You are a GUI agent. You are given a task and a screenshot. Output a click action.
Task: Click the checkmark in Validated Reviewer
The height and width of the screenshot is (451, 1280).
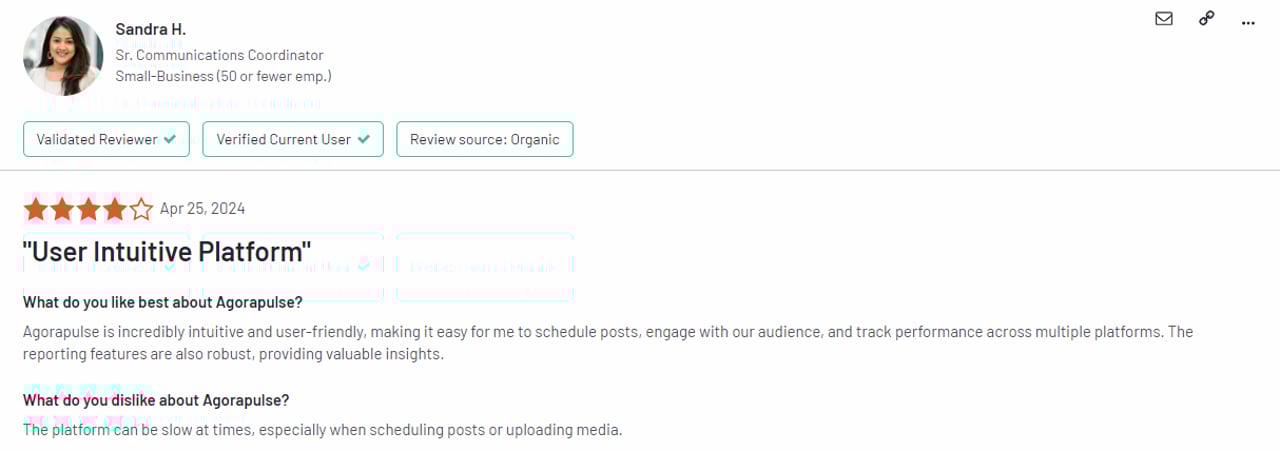coord(170,139)
